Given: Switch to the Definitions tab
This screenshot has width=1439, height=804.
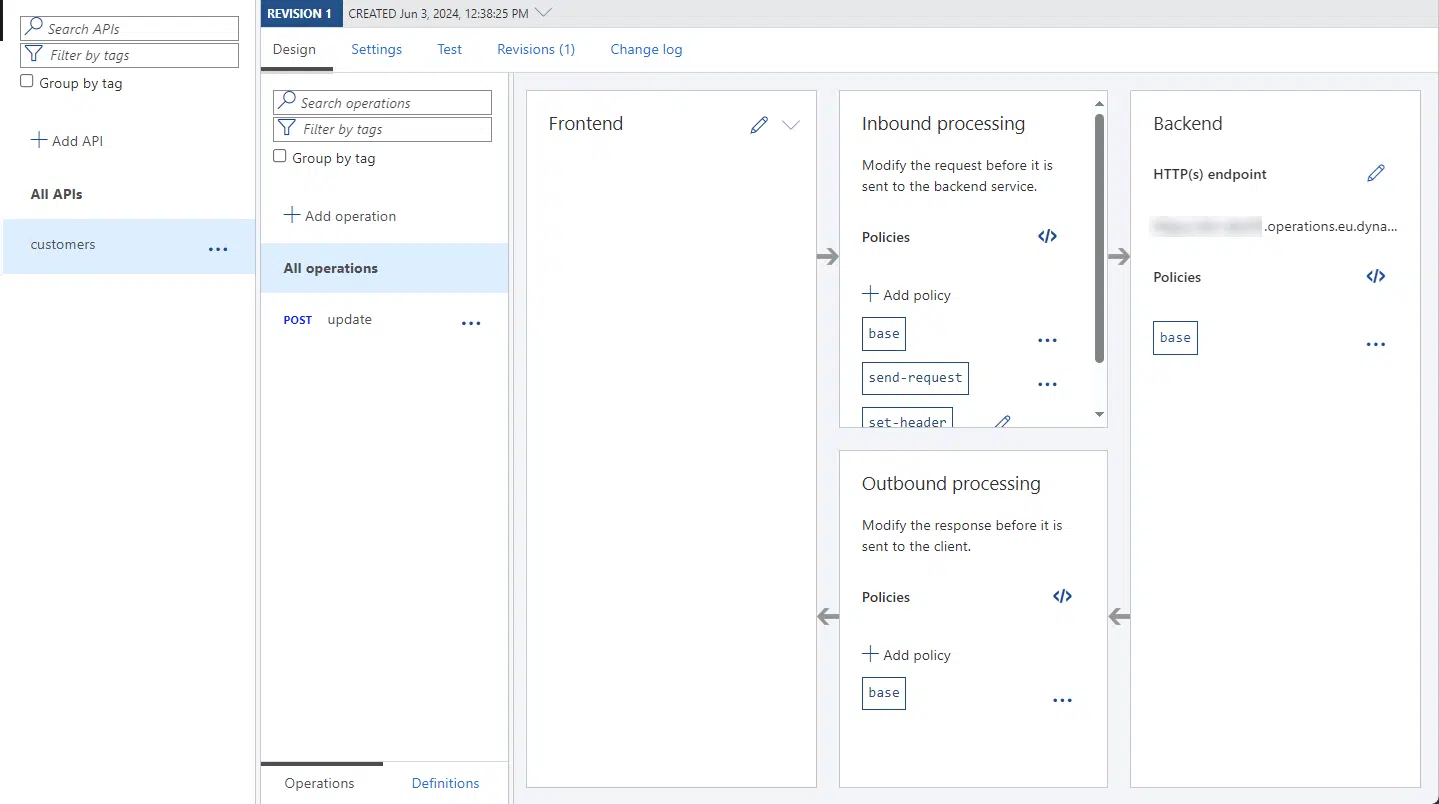Looking at the screenshot, I should click(444, 783).
